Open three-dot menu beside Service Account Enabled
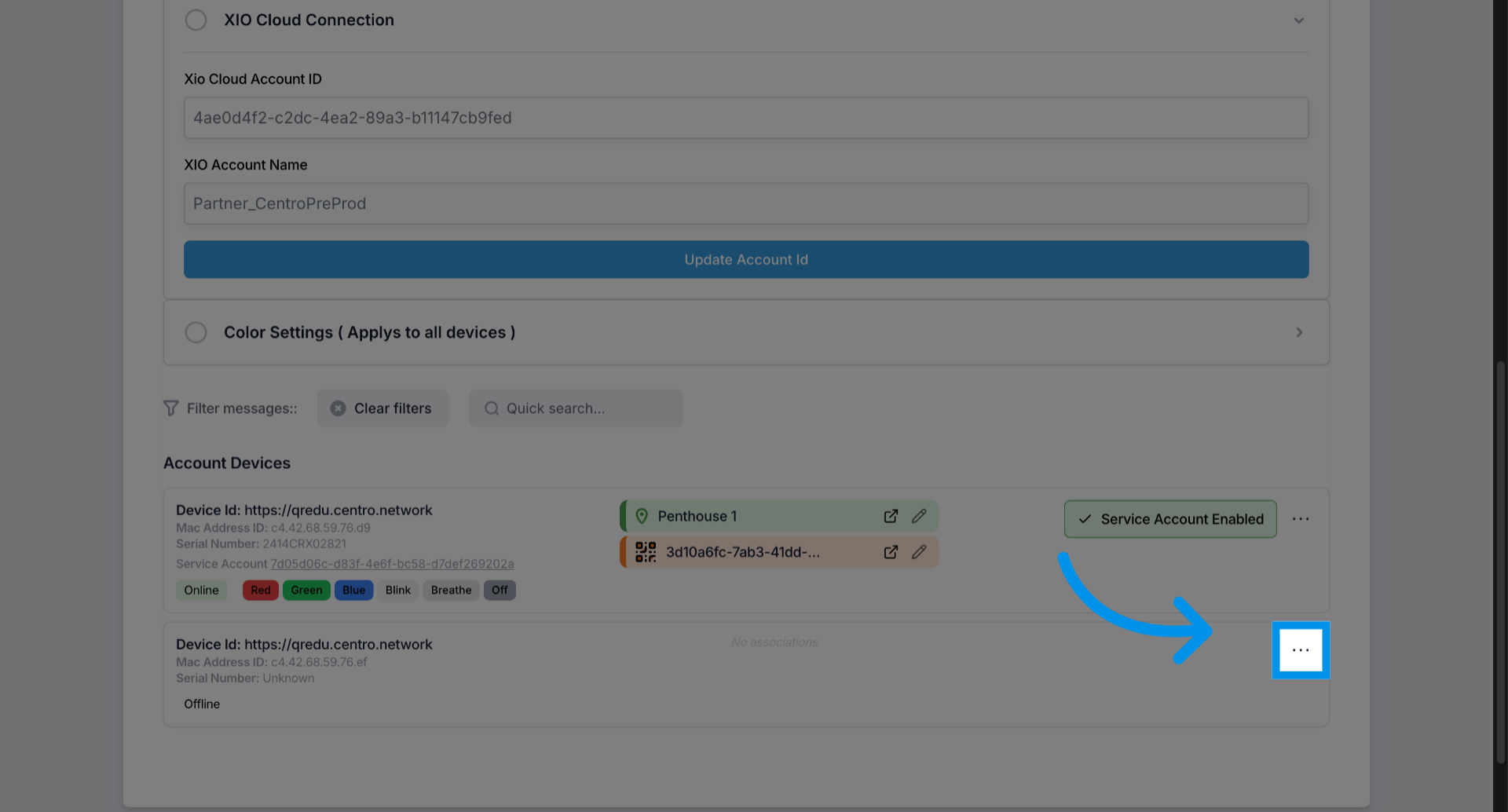The image size is (1508, 812). (x=1301, y=519)
